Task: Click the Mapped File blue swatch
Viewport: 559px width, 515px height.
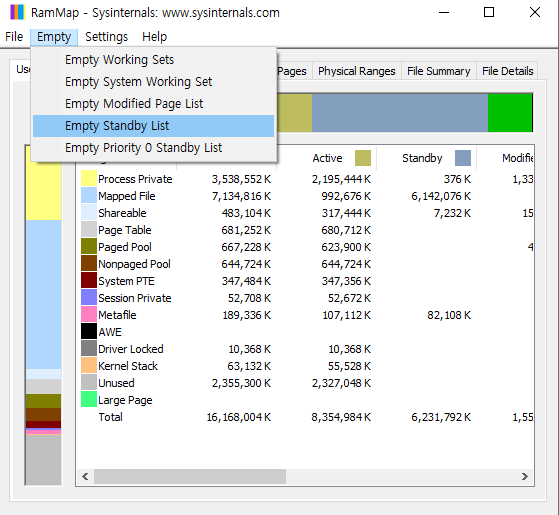Action: coord(89,195)
